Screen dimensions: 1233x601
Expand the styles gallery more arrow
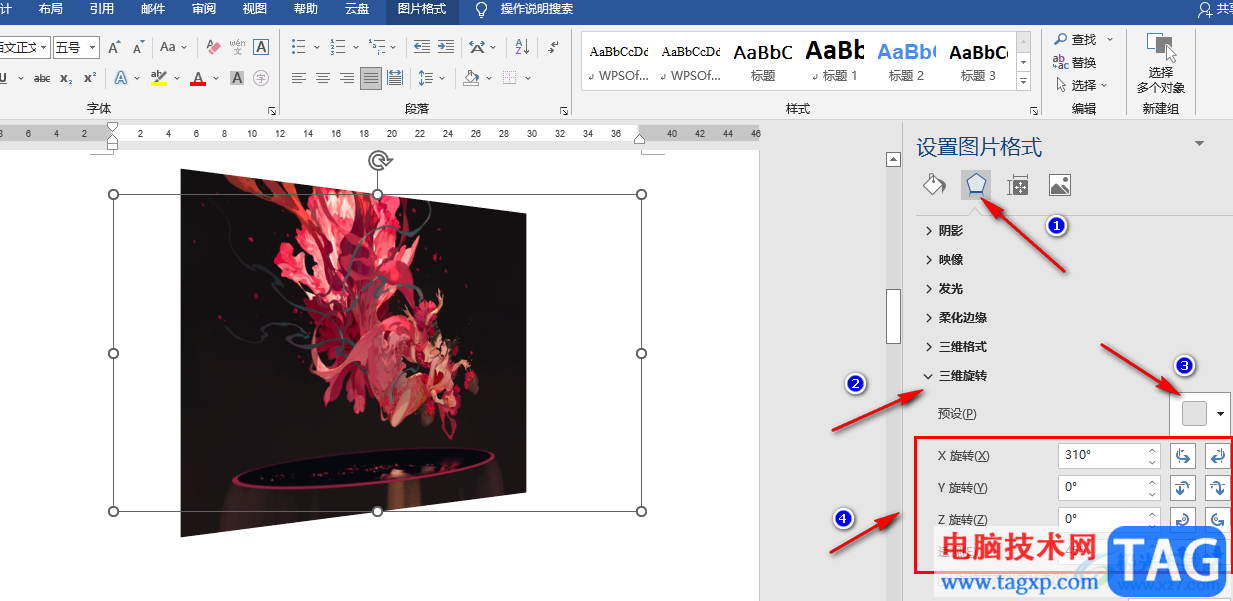point(1023,82)
